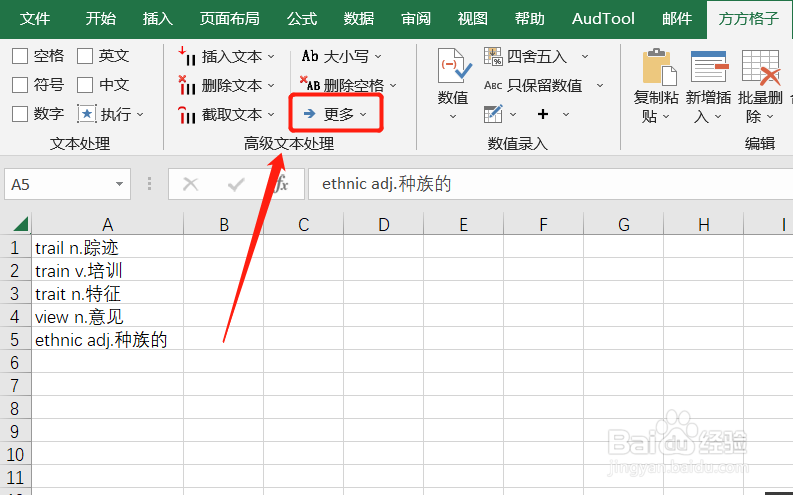Toggle the Symbol (符号) checkbox

click(x=19, y=84)
